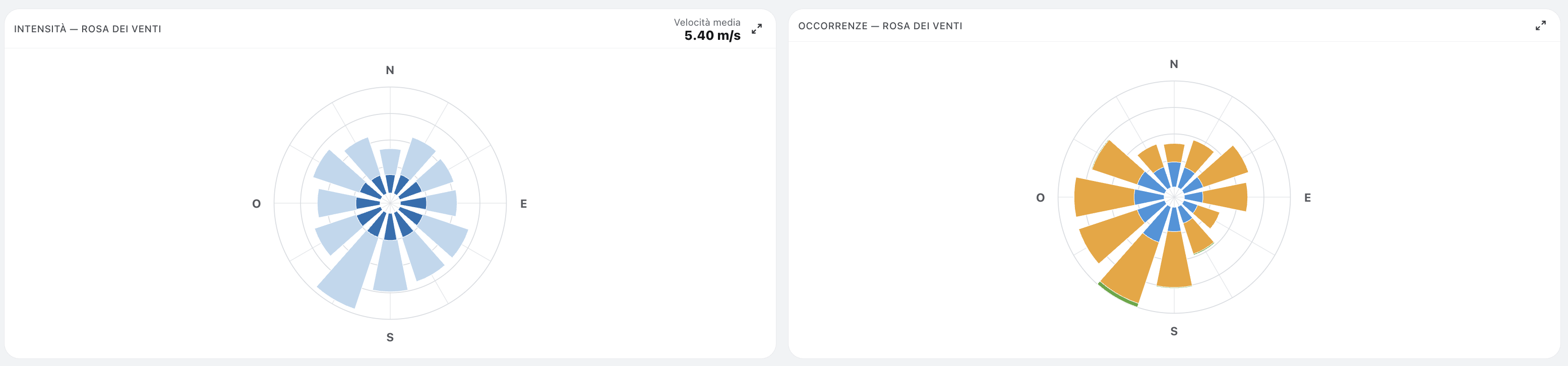Screen dimensions: 1568x366
Task: Click the Occorrenze — Rosa dei venti title
Action: click(x=880, y=26)
